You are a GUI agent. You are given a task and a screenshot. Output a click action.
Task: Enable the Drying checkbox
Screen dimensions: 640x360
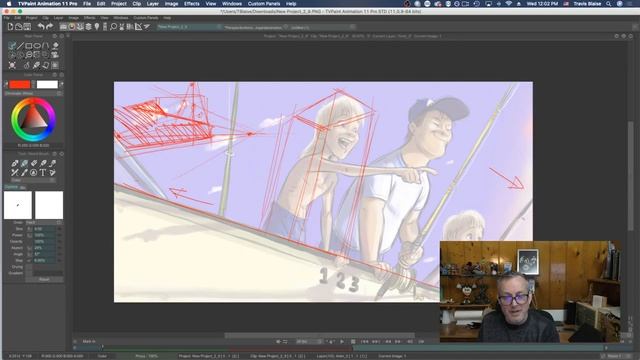29,267
